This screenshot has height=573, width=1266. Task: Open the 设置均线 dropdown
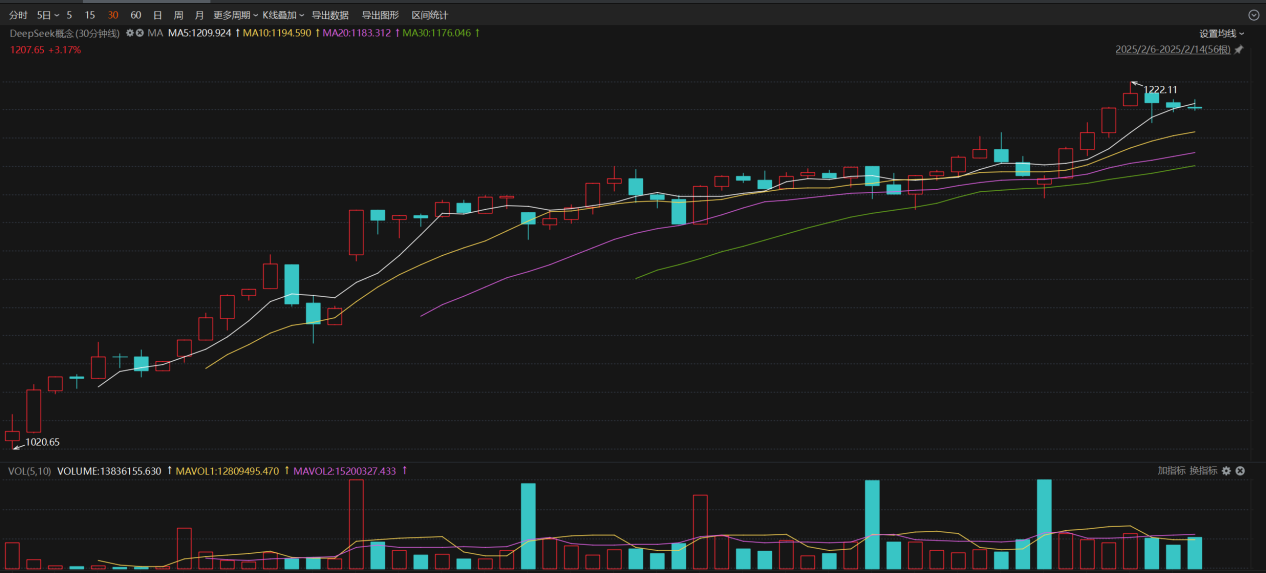click(x=1222, y=33)
